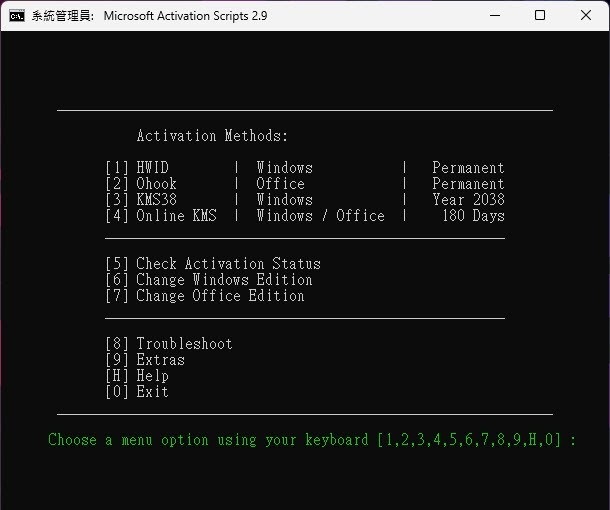Image resolution: width=610 pixels, height=510 pixels.
Task: Click the [9] Extras option
Action: click(145, 360)
